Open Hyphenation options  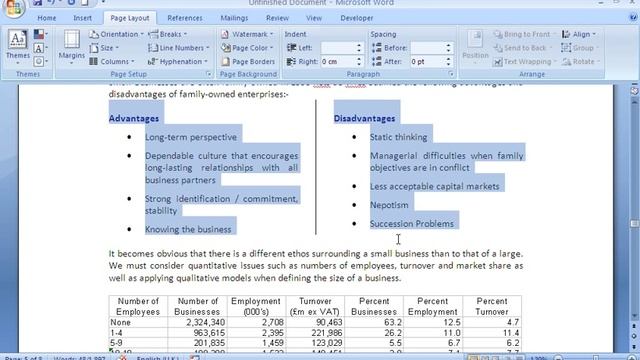coord(178,62)
